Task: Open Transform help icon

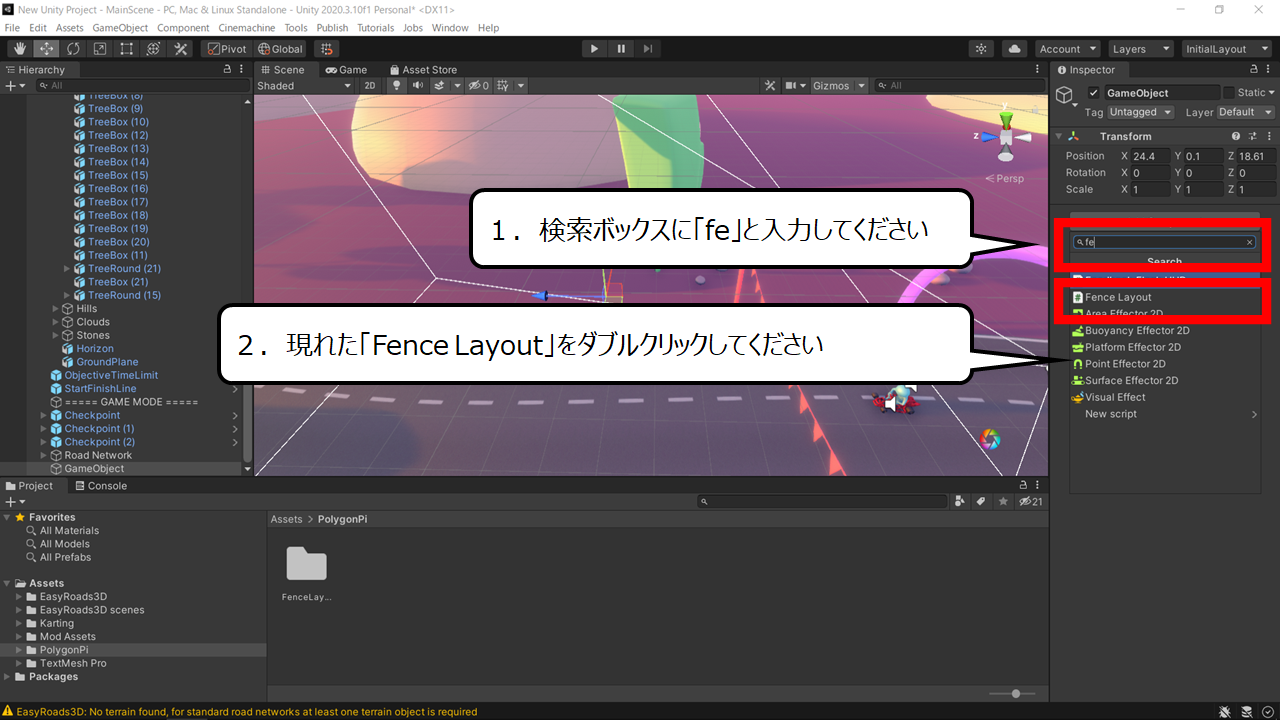Action: coord(1236,136)
